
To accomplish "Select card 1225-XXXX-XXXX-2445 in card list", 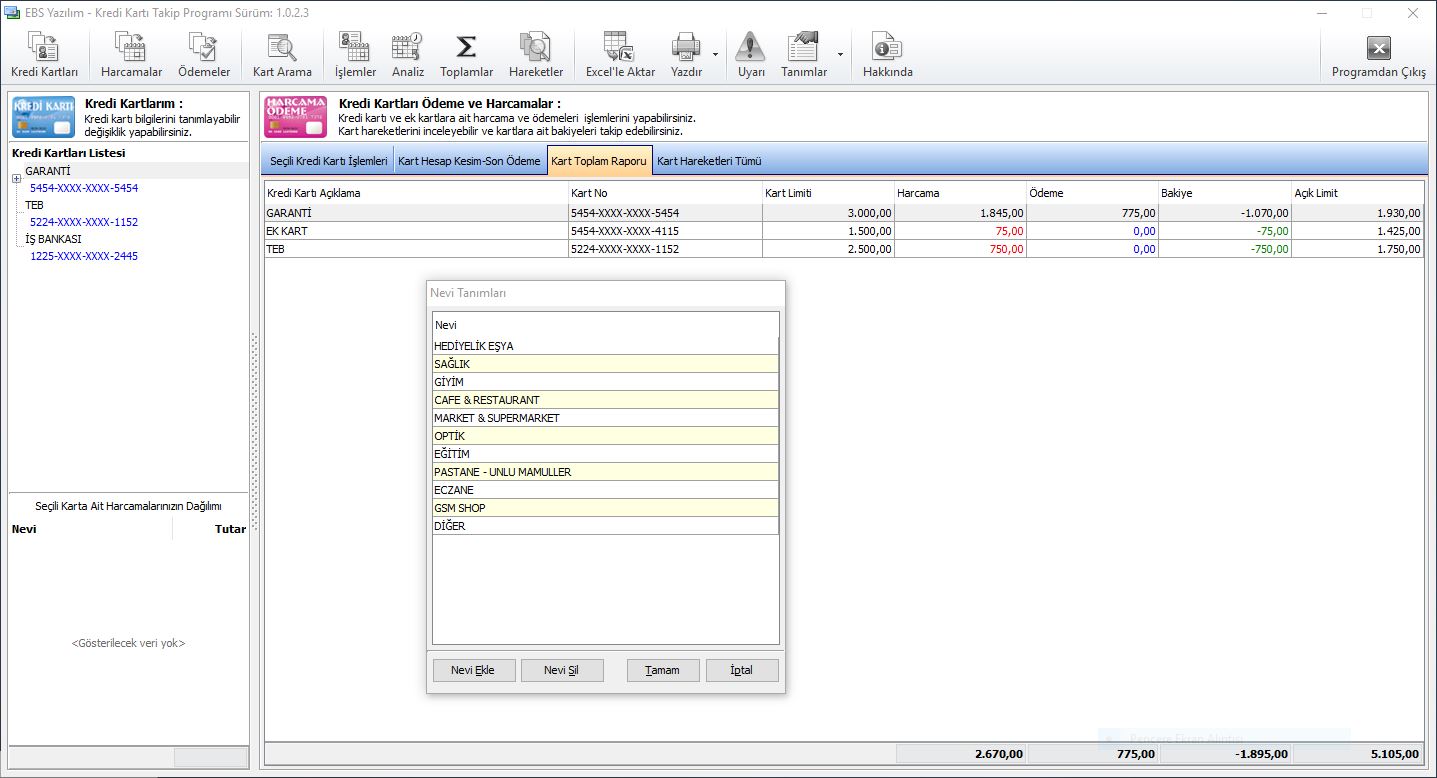I will (x=84, y=256).
